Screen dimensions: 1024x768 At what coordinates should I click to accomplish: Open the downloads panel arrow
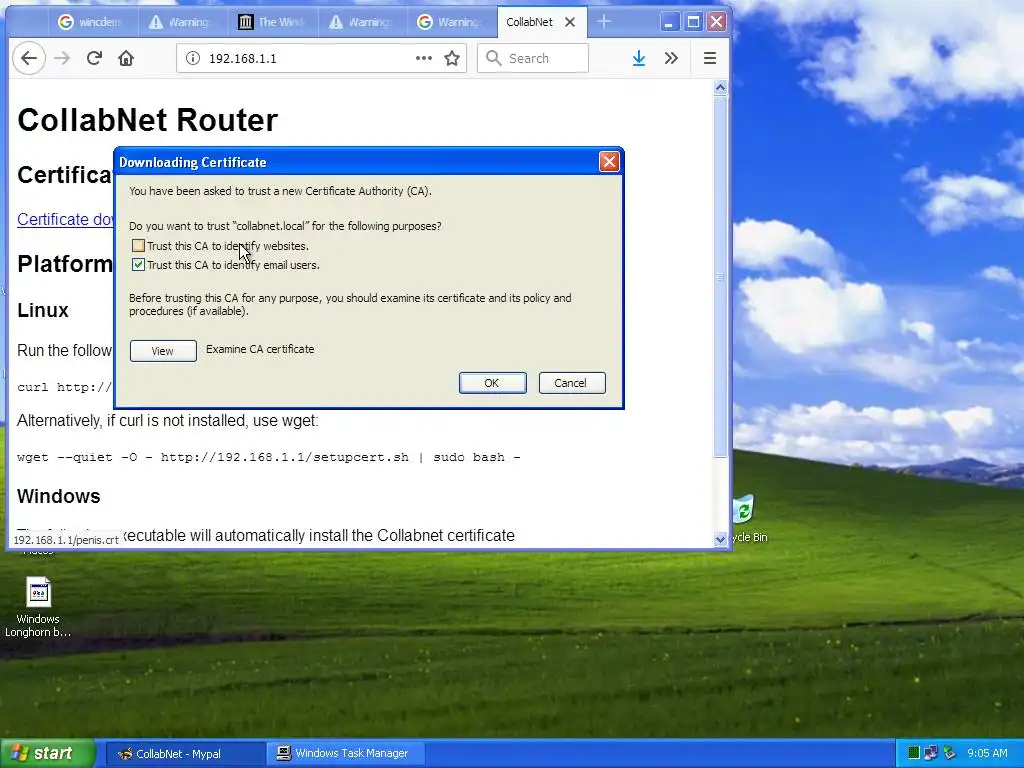[x=639, y=58]
